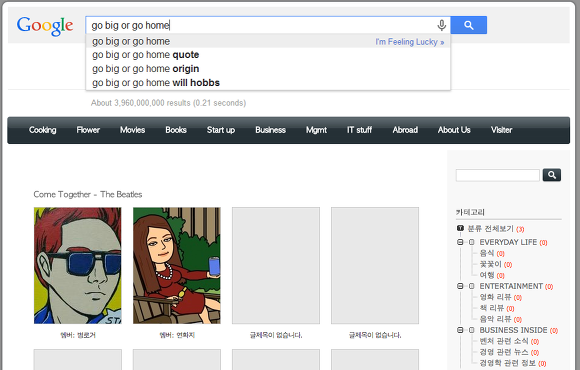This screenshot has width=580, height=370.
Task: Select 분류 전체보기 category link
Action: tap(491, 229)
